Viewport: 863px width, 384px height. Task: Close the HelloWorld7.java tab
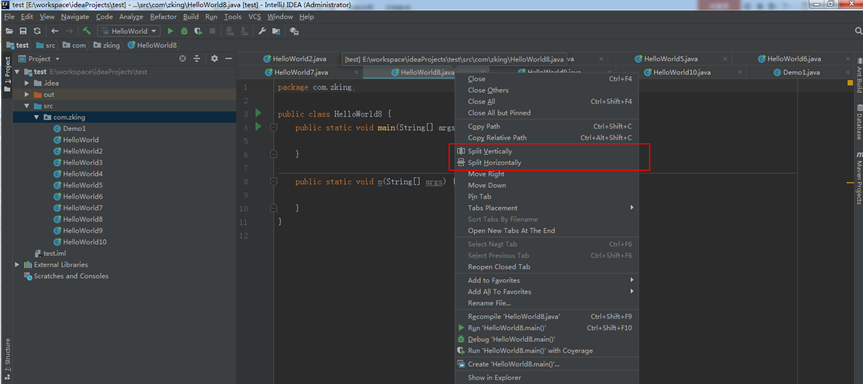tap(357, 72)
